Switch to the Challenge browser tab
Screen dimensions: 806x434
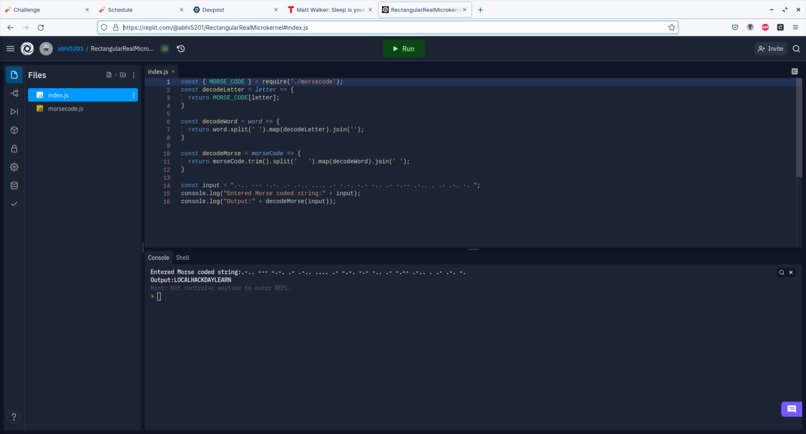46,10
